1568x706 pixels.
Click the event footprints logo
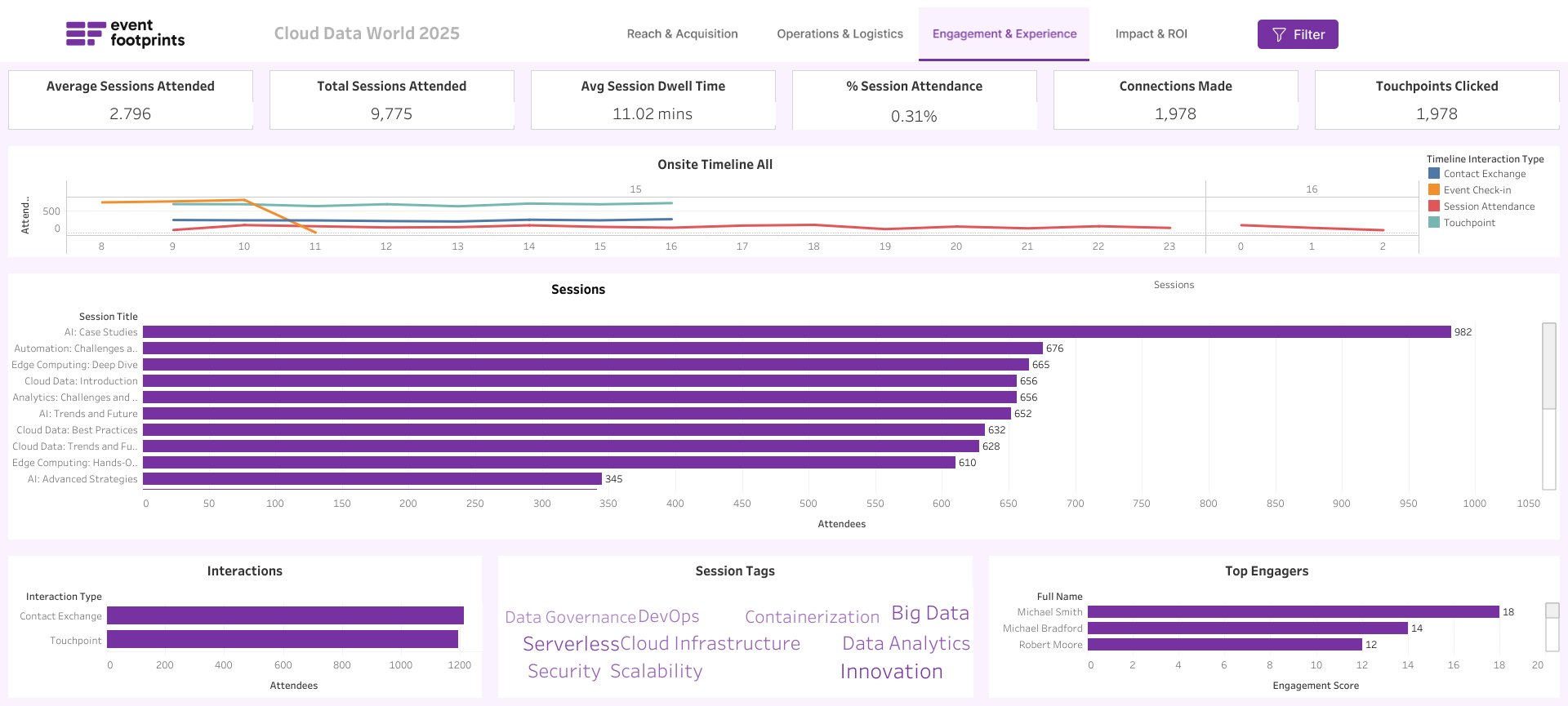125,33
